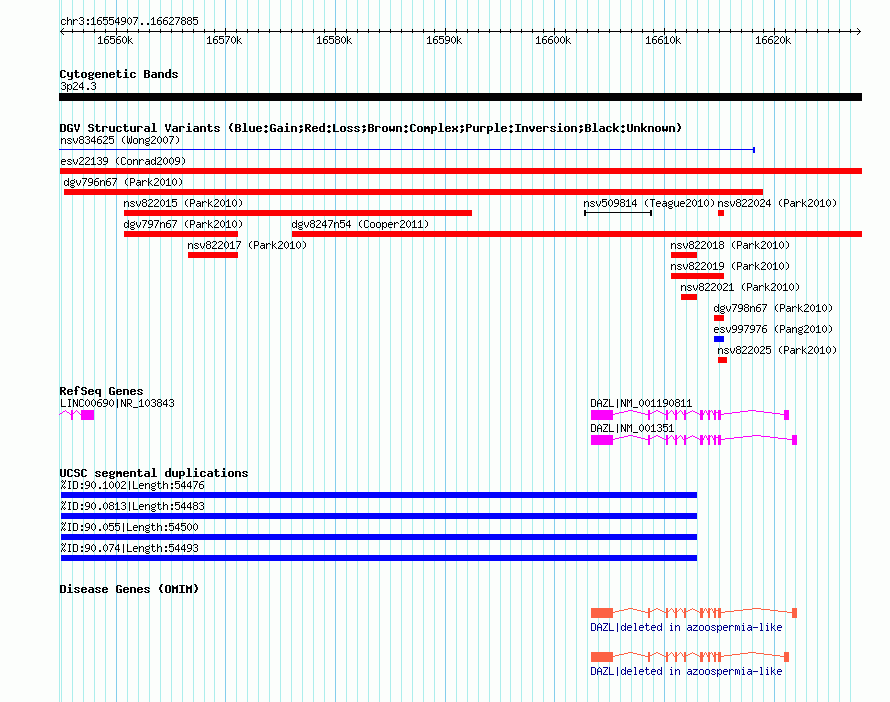Click the DAZL NM_001190811 gene model

point(690,415)
